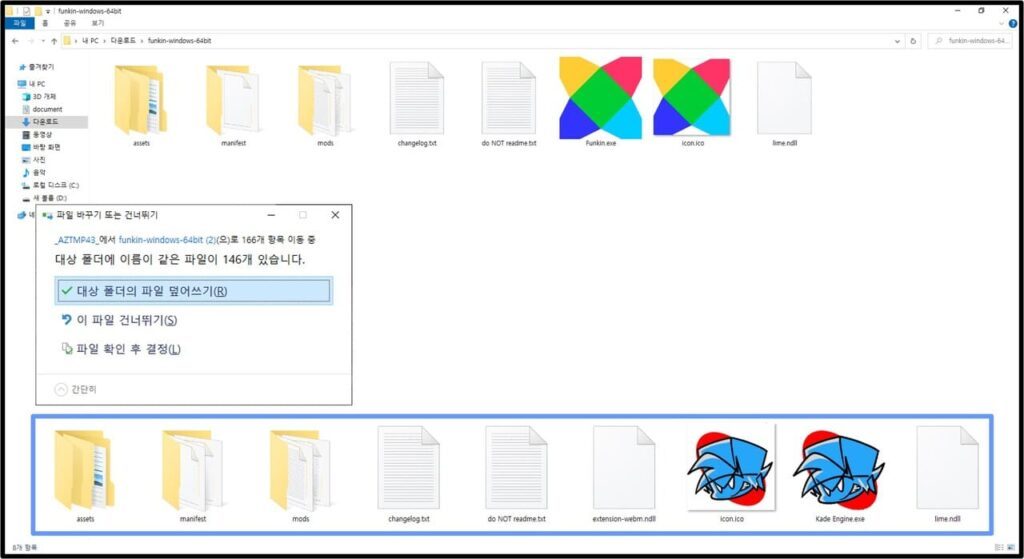Click the search box for funkin-windows-64bit

click(970, 40)
